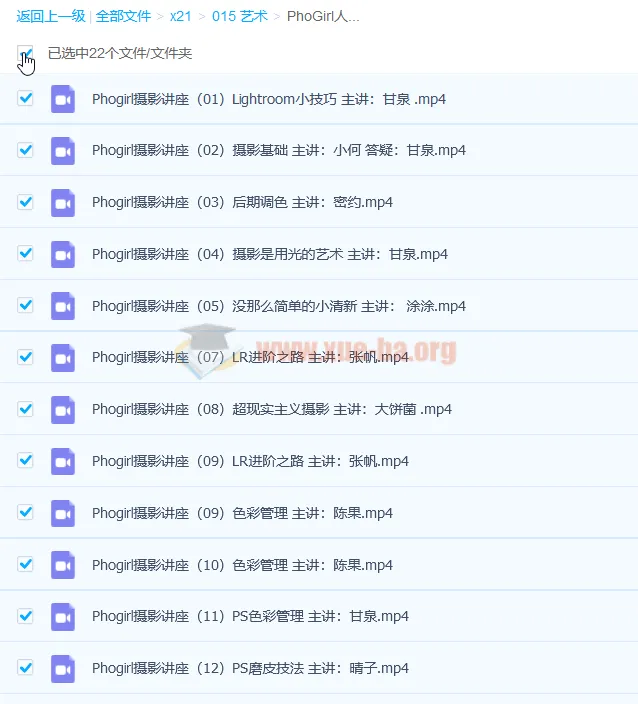Open file (09) 色彩管理 主讲：陈果.mp4
638x704 pixels.
(x=242, y=513)
